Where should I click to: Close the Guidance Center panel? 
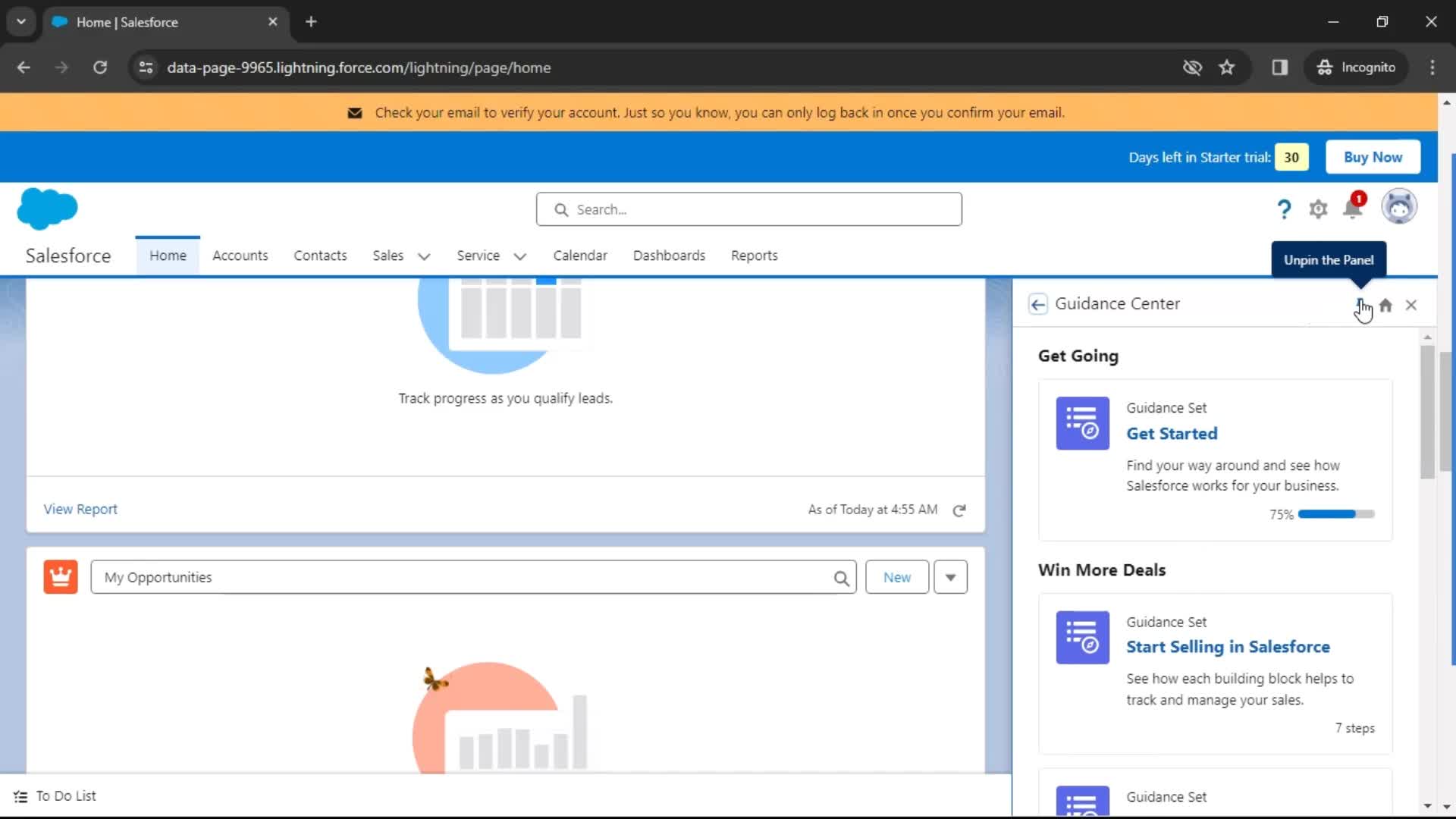pyautogui.click(x=1411, y=305)
